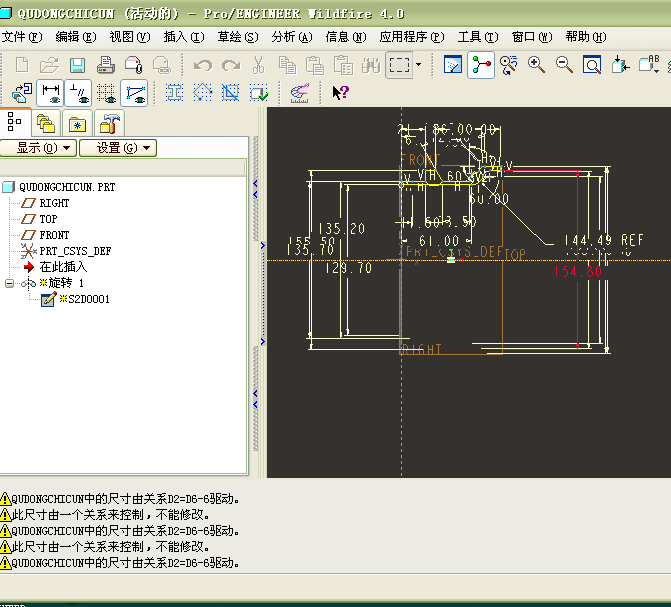Click the 61.00 dimension in sketch

click(439, 241)
